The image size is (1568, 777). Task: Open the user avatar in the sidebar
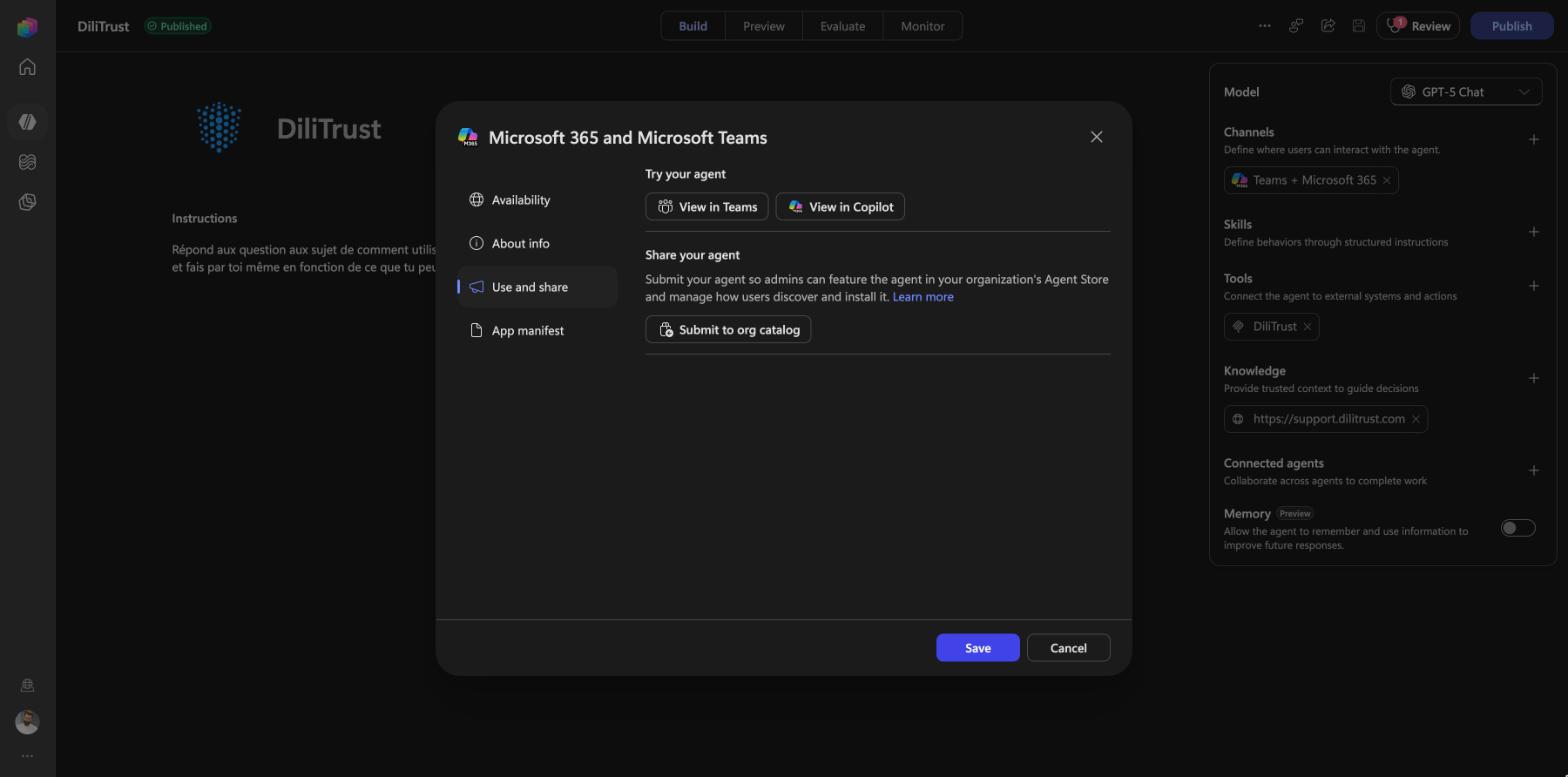pos(27,722)
